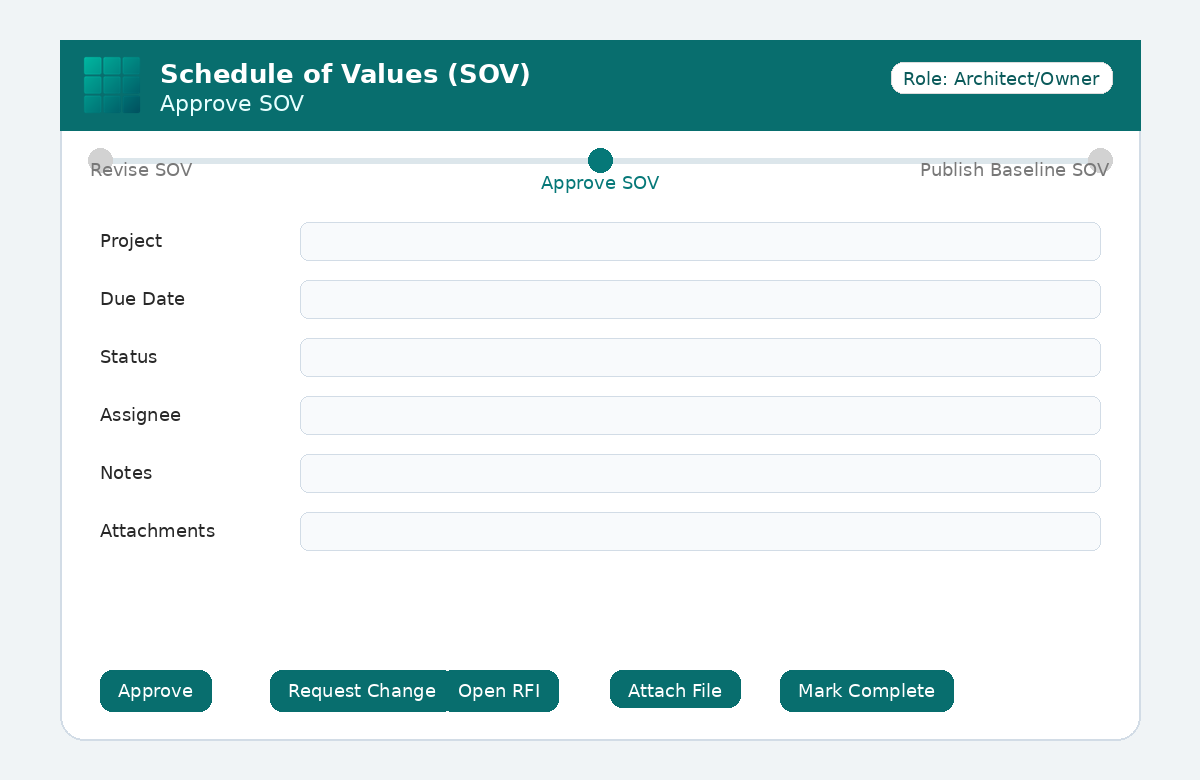Focus the Project input field
This screenshot has width=1200, height=780.
pyautogui.click(x=700, y=241)
